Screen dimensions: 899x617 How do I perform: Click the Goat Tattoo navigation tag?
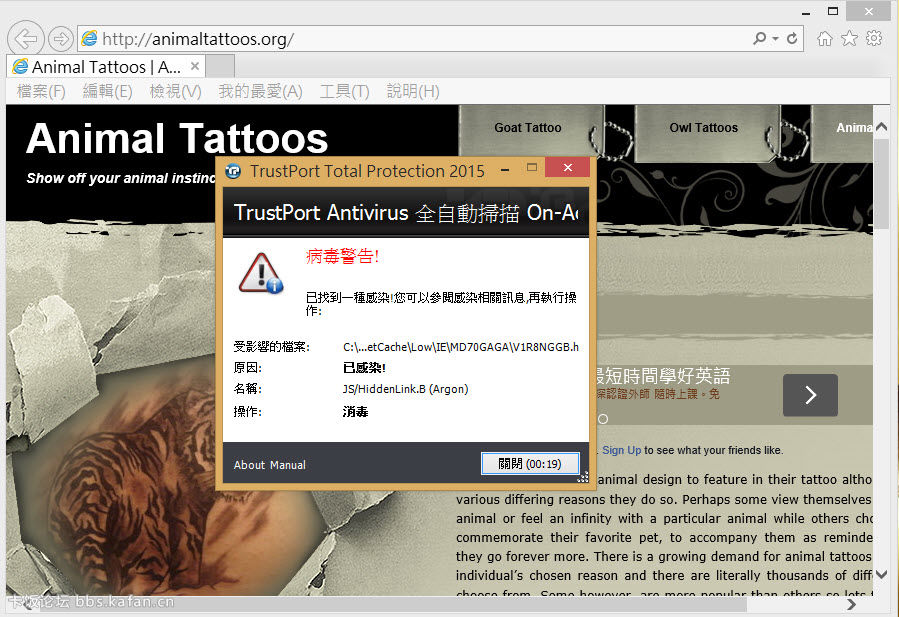(x=528, y=128)
